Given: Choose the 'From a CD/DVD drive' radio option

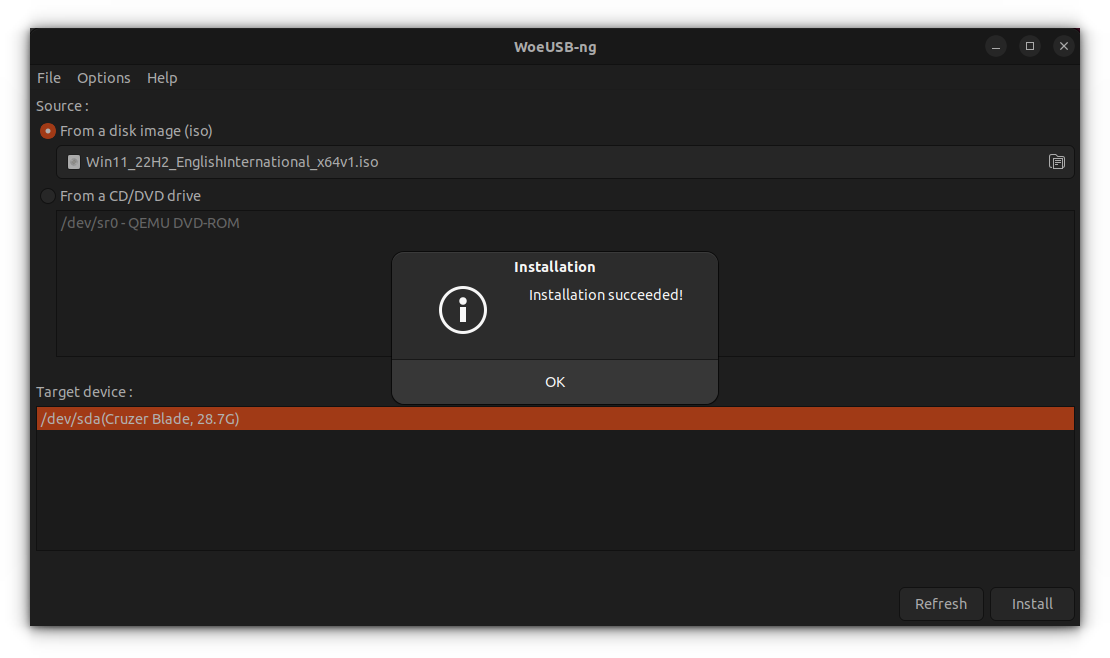Looking at the screenshot, I should point(48,196).
